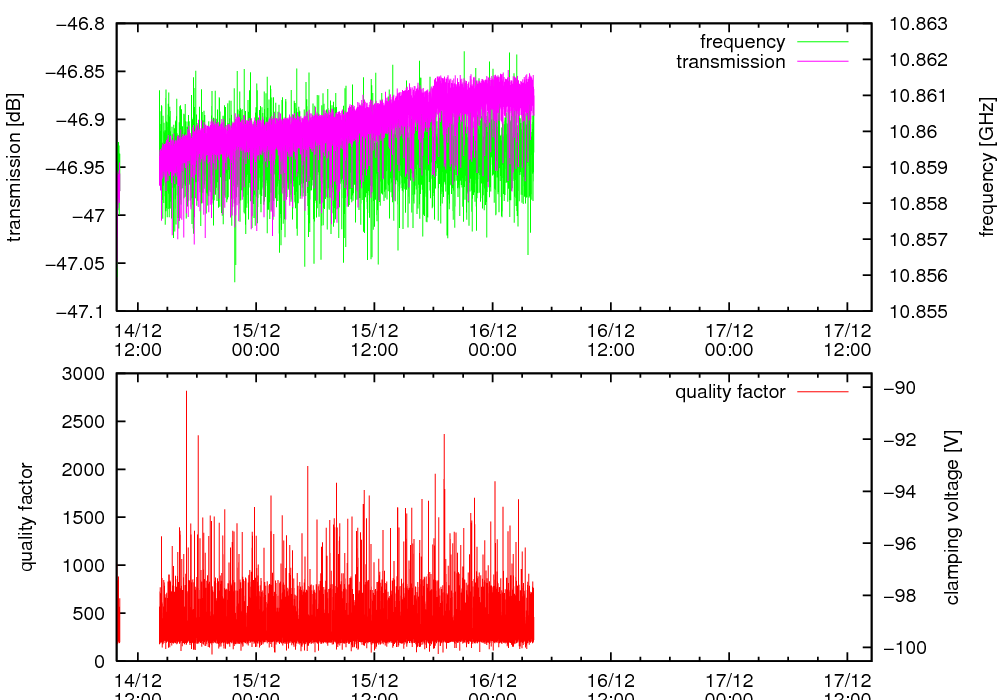
Task: Click the 15/12 12:00 tick in upper plot
Action: (x=374, y=339)
